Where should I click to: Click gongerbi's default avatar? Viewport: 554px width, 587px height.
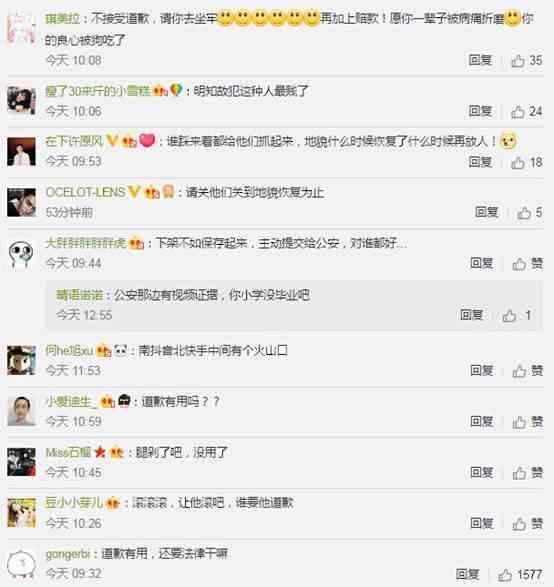point(22,564)
